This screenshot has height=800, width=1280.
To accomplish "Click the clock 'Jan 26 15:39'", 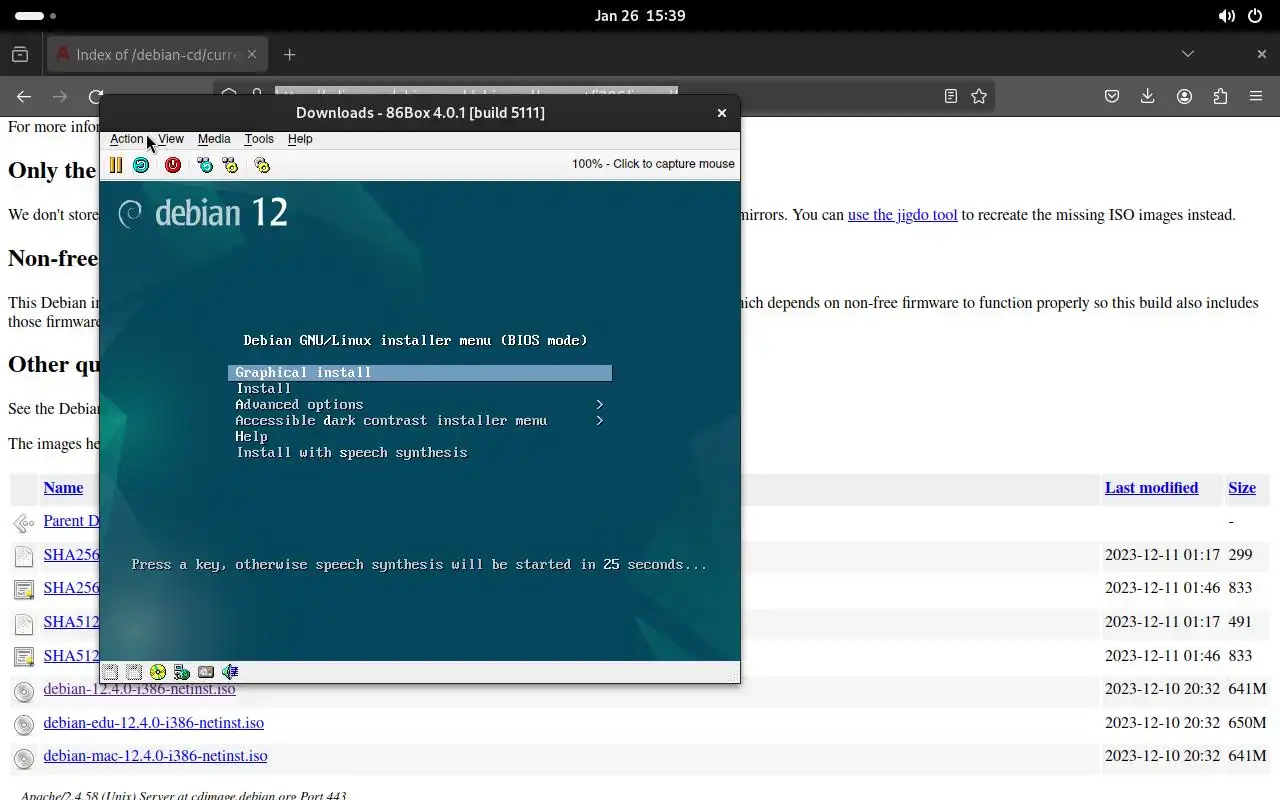I will click(x=640, y=16).
